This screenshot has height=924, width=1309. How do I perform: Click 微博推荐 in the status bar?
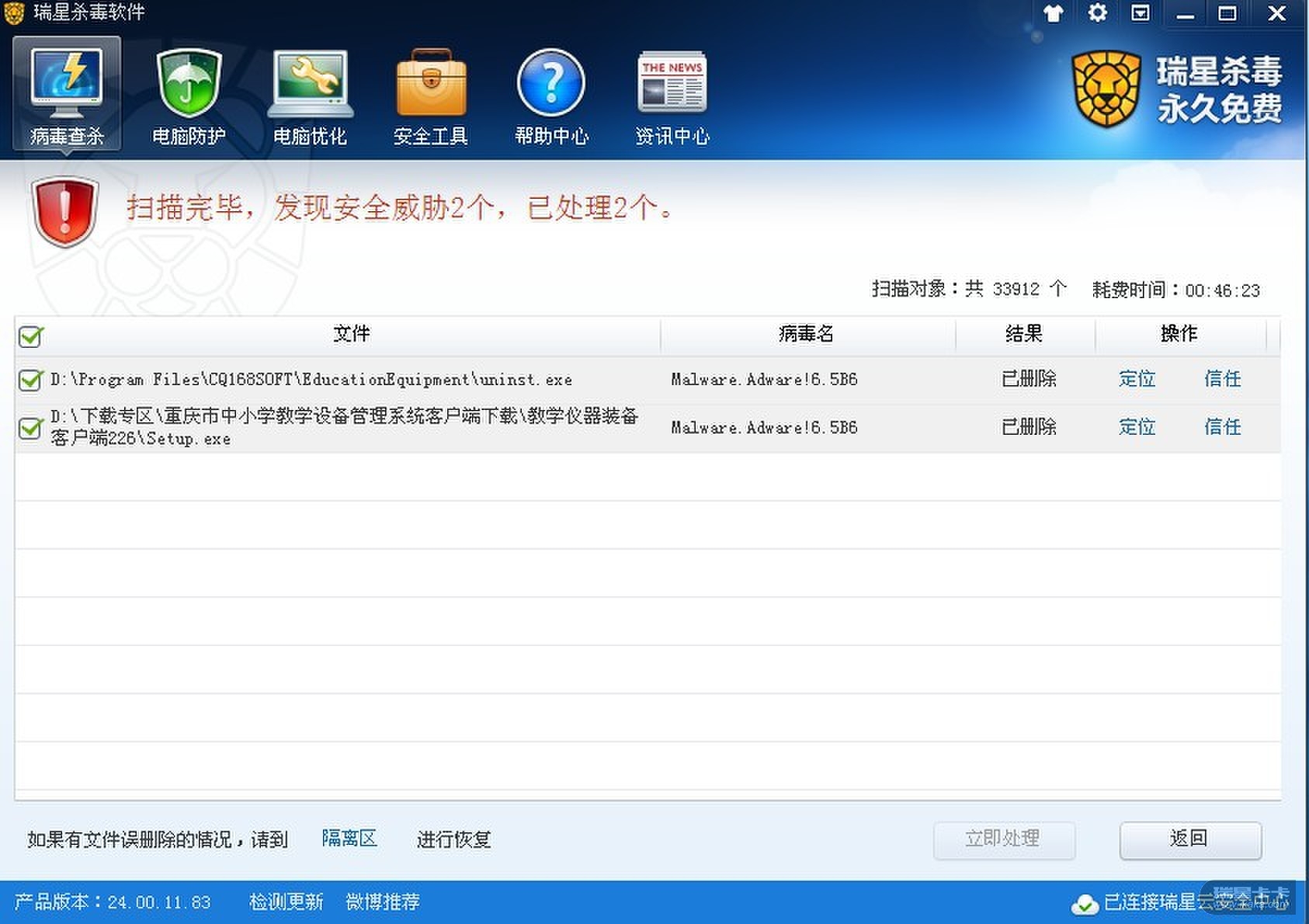click(383, 902)
